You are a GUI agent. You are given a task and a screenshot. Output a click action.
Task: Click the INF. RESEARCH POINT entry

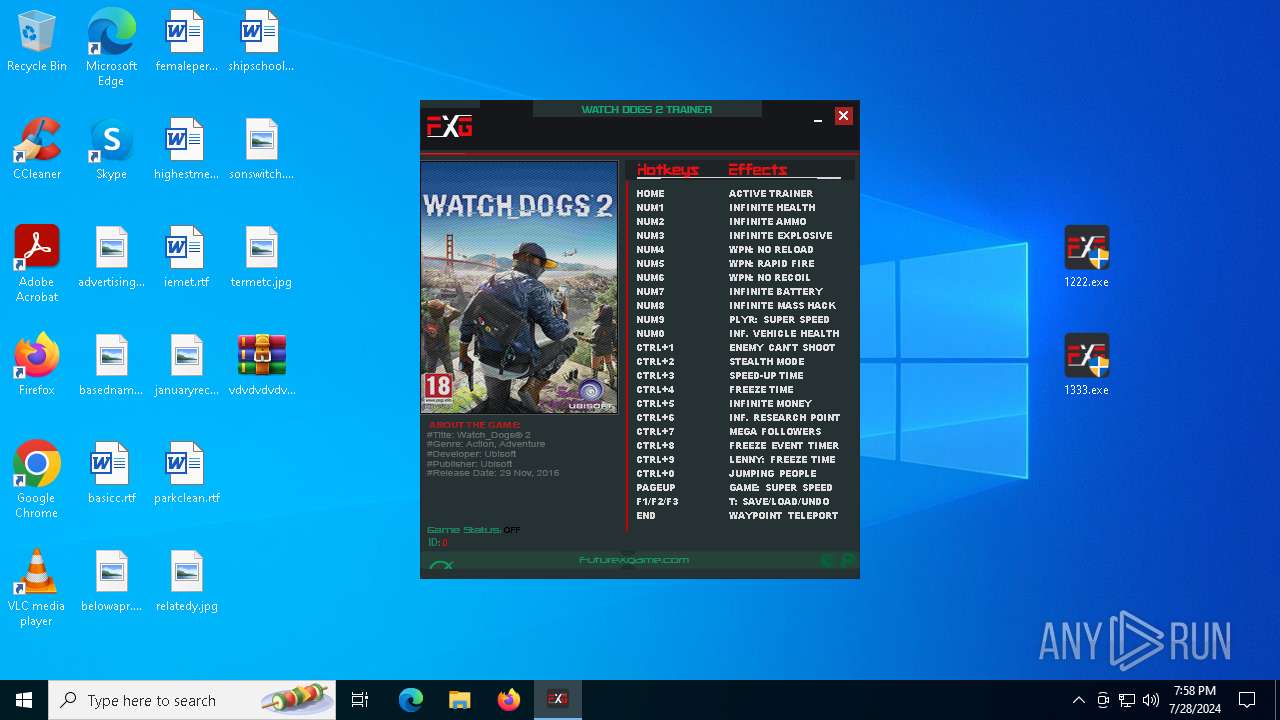coord(785,418)
